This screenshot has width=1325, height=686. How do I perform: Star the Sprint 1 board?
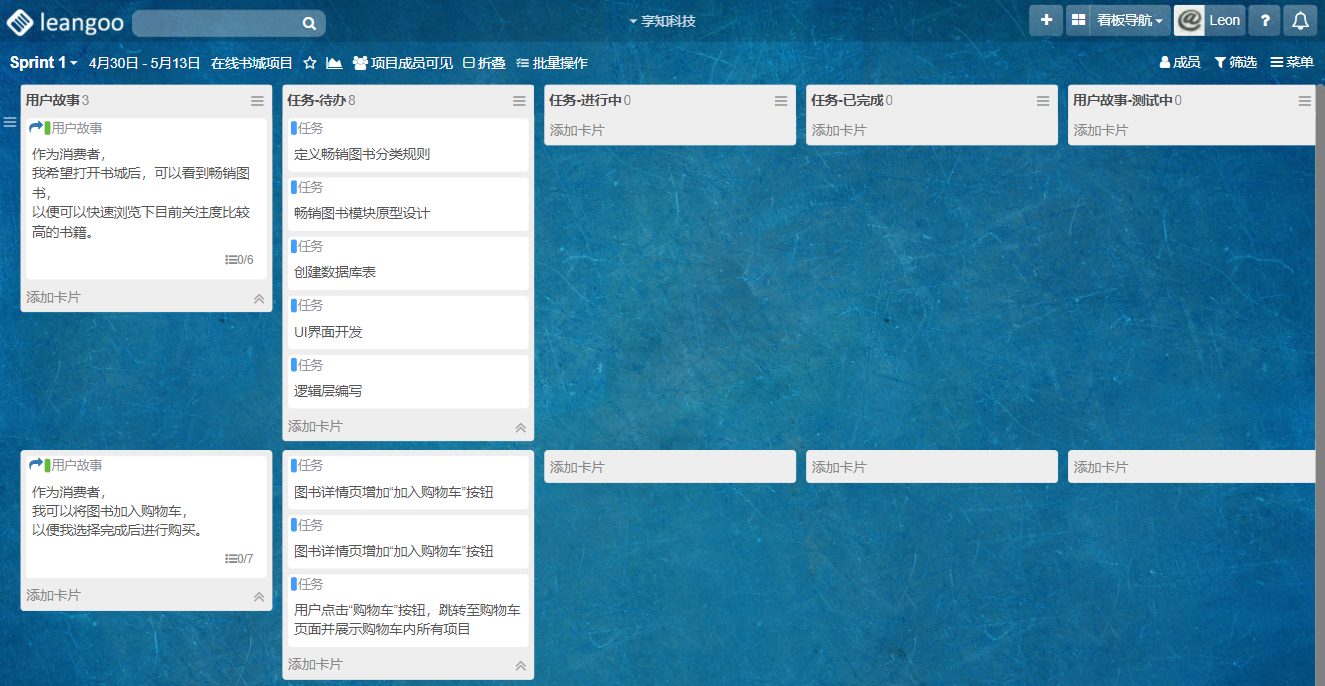pyautogui.click(x=310, y=63)
